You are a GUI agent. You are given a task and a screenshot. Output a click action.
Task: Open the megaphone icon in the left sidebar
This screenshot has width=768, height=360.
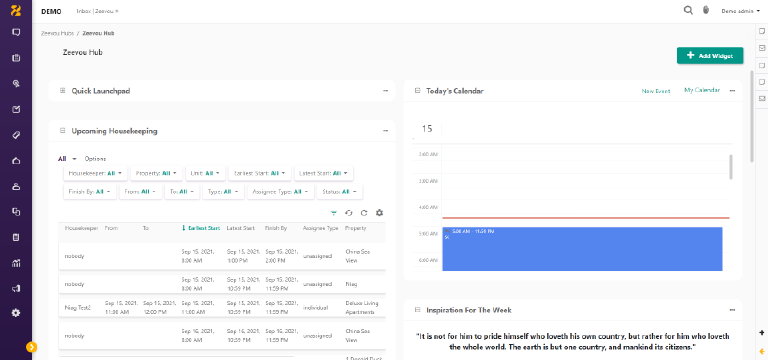coord(16,289)
